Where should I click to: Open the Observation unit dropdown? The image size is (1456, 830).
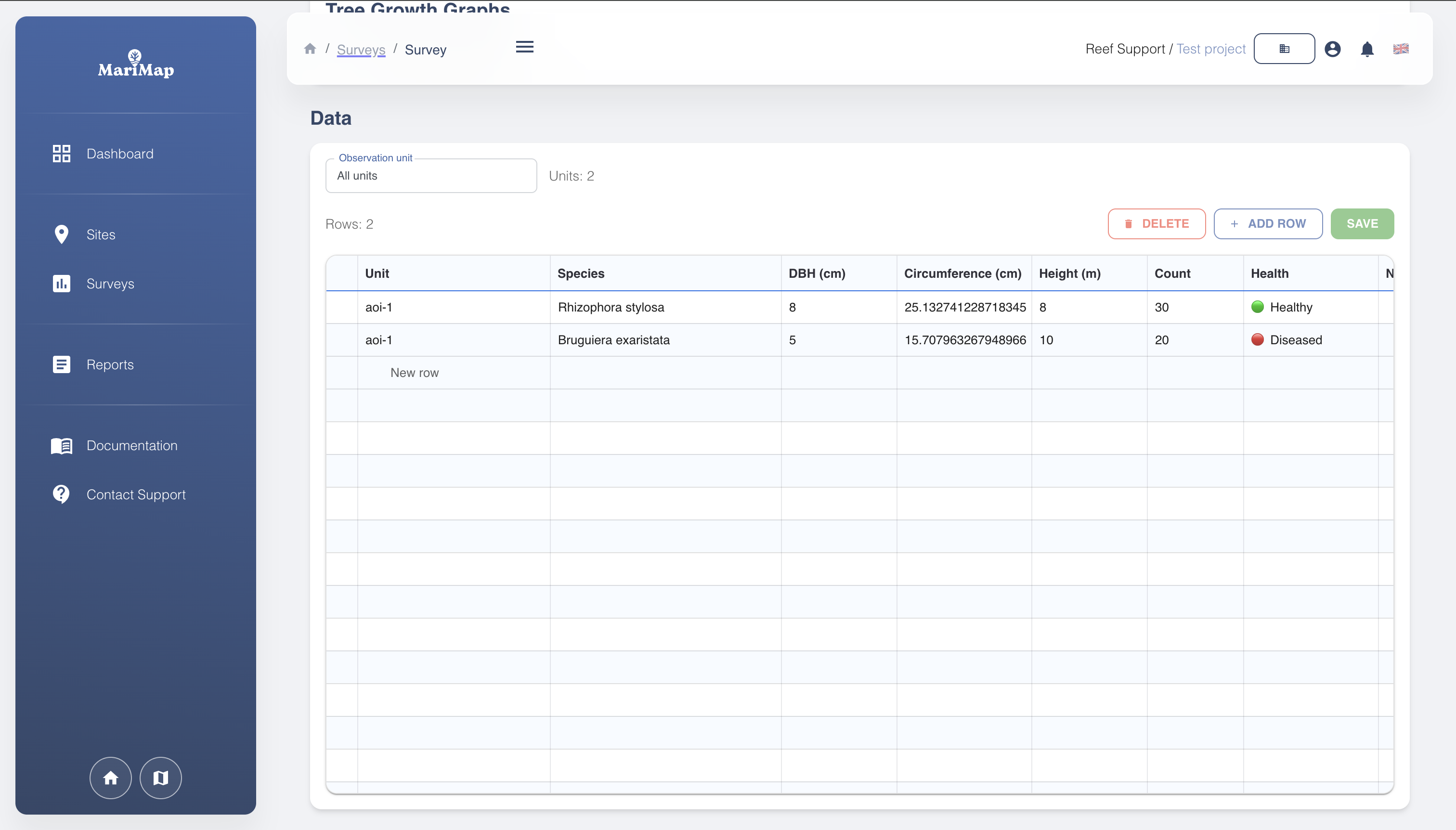point(430,176)
